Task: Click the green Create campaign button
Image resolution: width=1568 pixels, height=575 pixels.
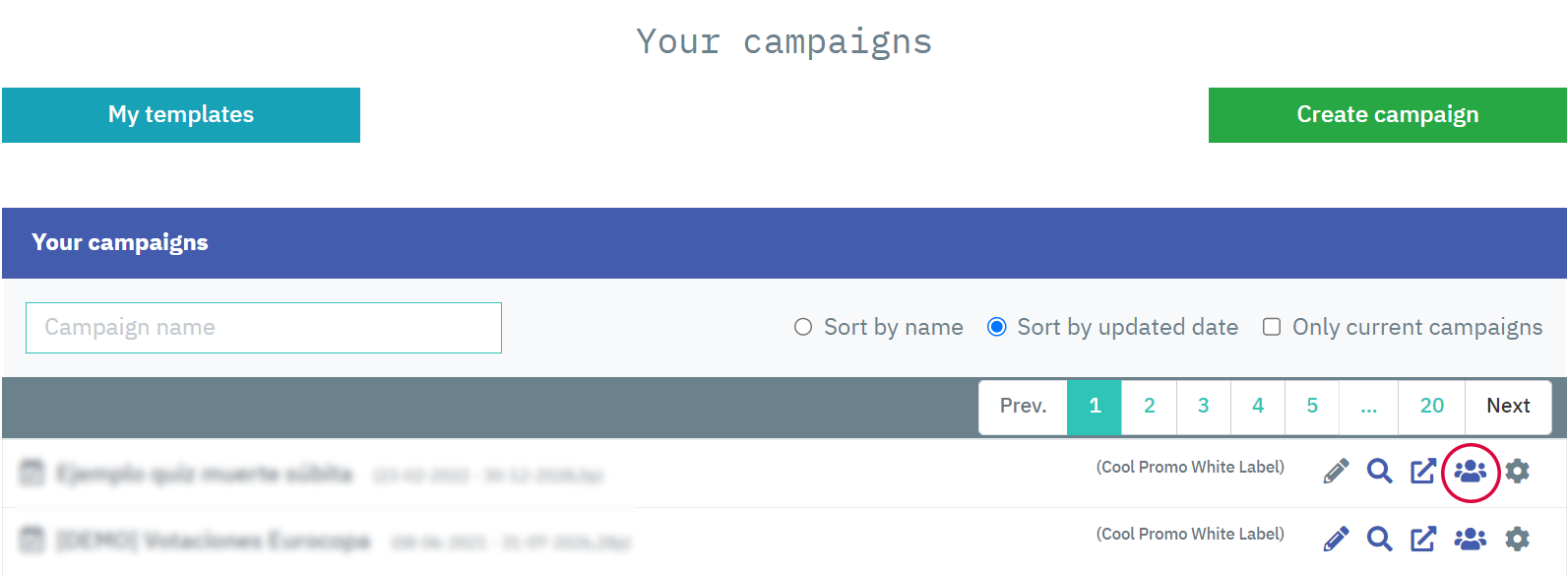Action: tap(1387, 115)
